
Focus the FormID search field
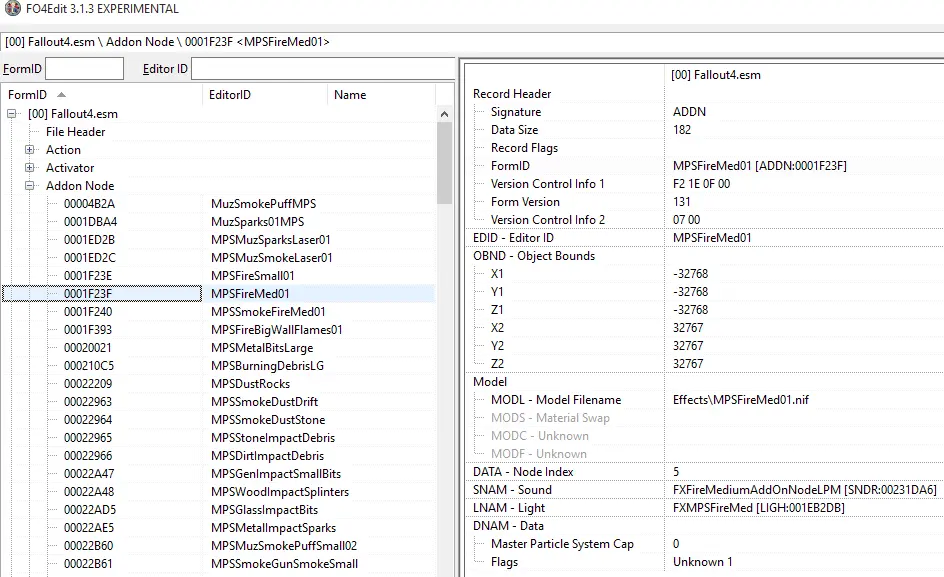tap(84, 69)
